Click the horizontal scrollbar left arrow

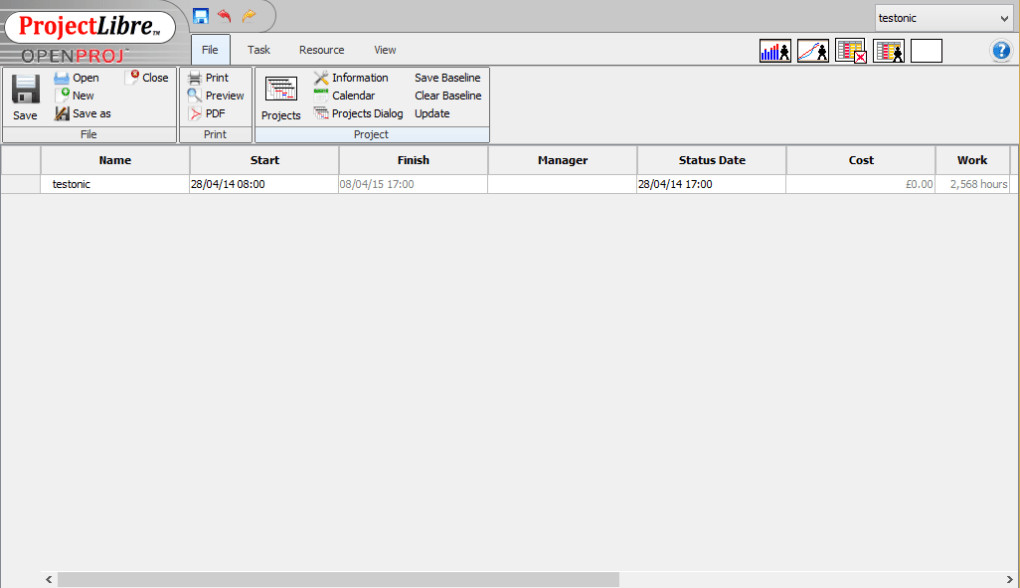pos(49,580)
